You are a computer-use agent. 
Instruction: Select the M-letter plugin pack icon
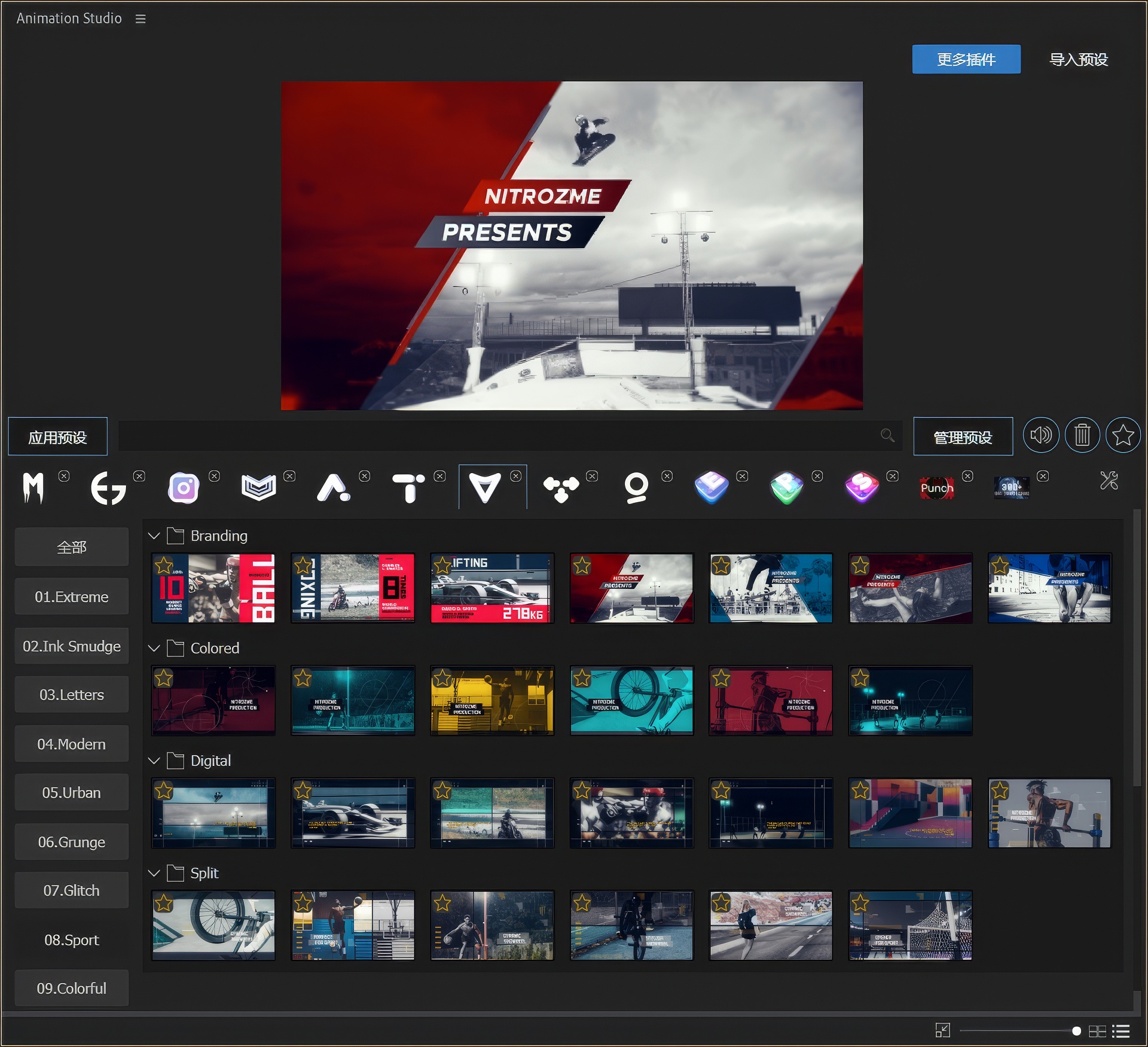pyautogui.click(x=33, y=488)
